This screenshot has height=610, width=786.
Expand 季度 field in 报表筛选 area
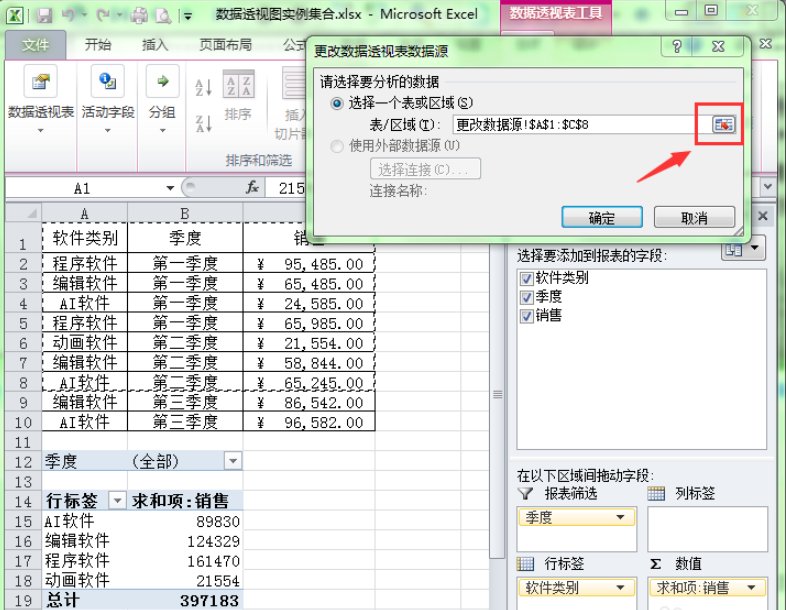point(621,517)
